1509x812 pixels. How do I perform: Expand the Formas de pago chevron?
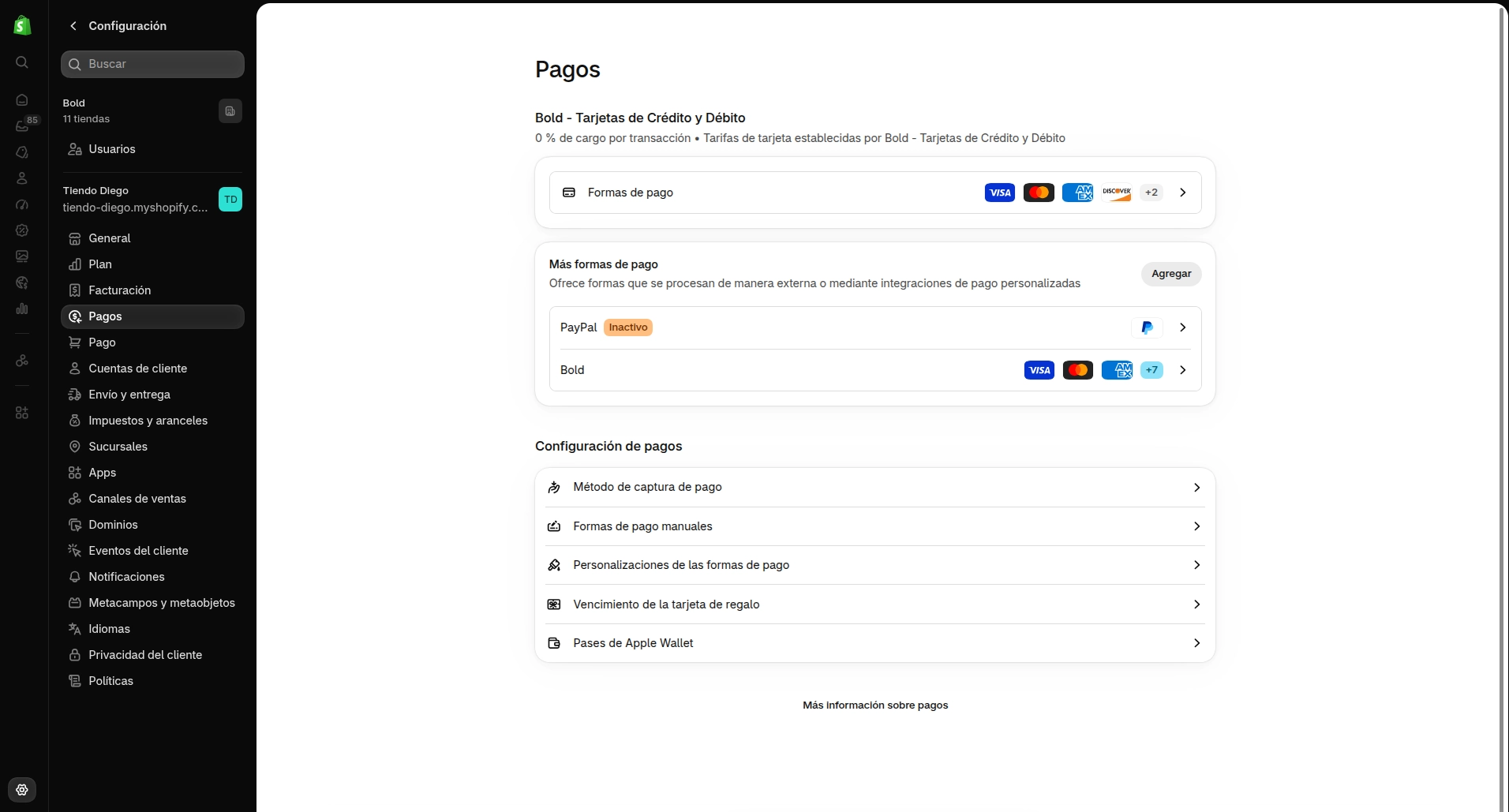(x=1182, y=193)
